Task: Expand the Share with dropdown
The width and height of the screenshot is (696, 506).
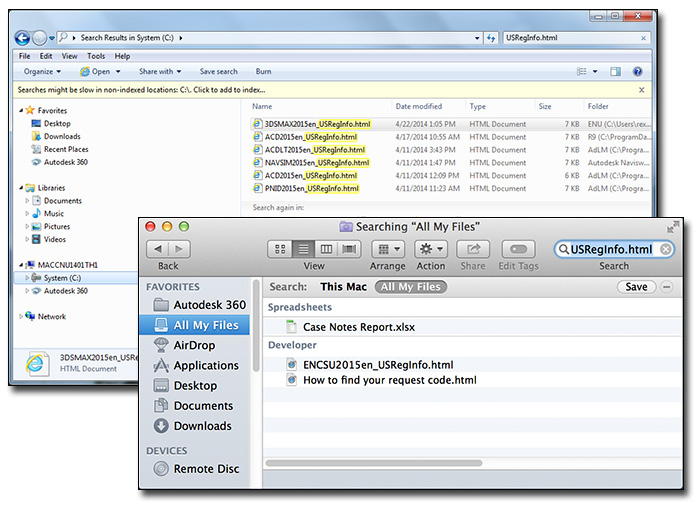Action: point(160,71)
